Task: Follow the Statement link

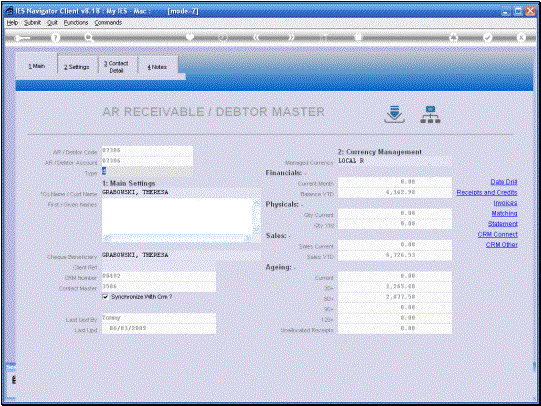Action: point(503,224)
